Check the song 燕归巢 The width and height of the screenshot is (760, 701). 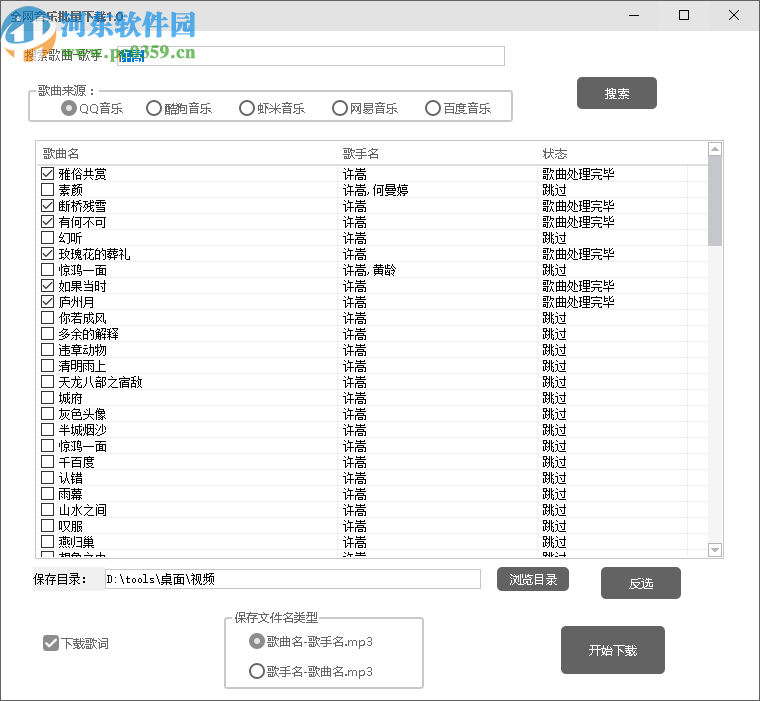48,542
